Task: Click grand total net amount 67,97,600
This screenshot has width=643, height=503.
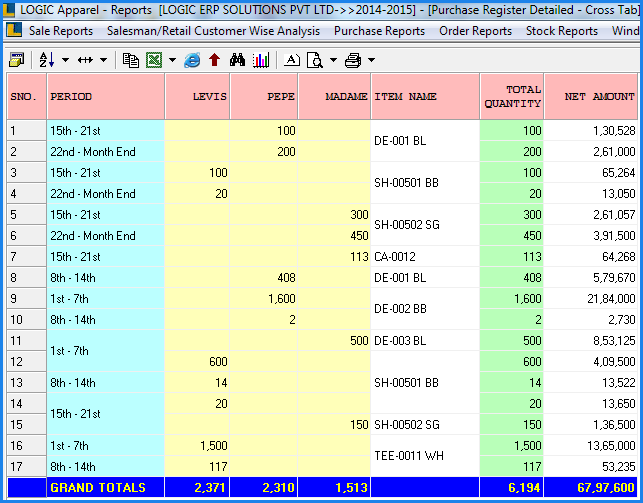Action: [591, 487]
